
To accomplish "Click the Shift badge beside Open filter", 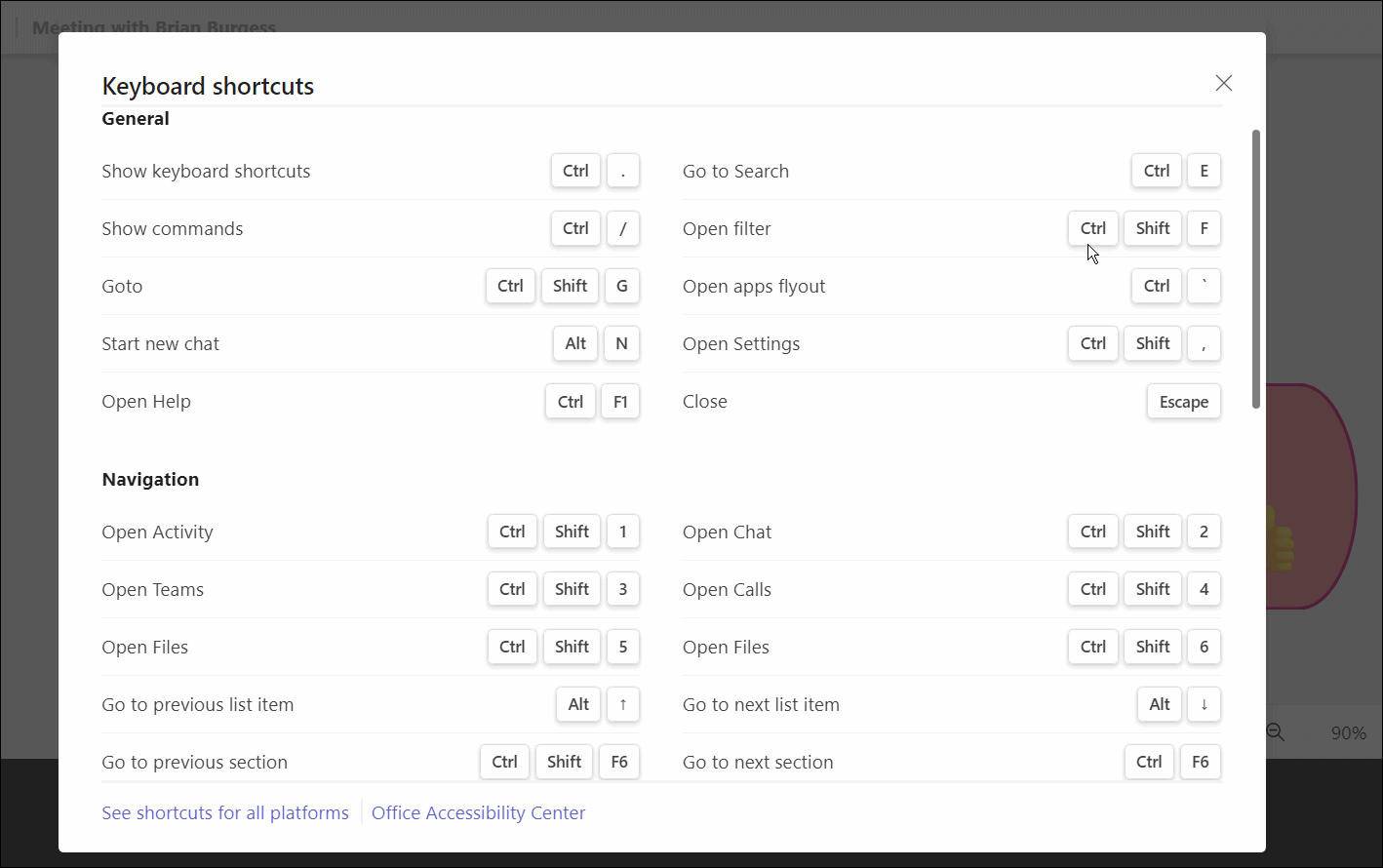I will (1152, 228).
